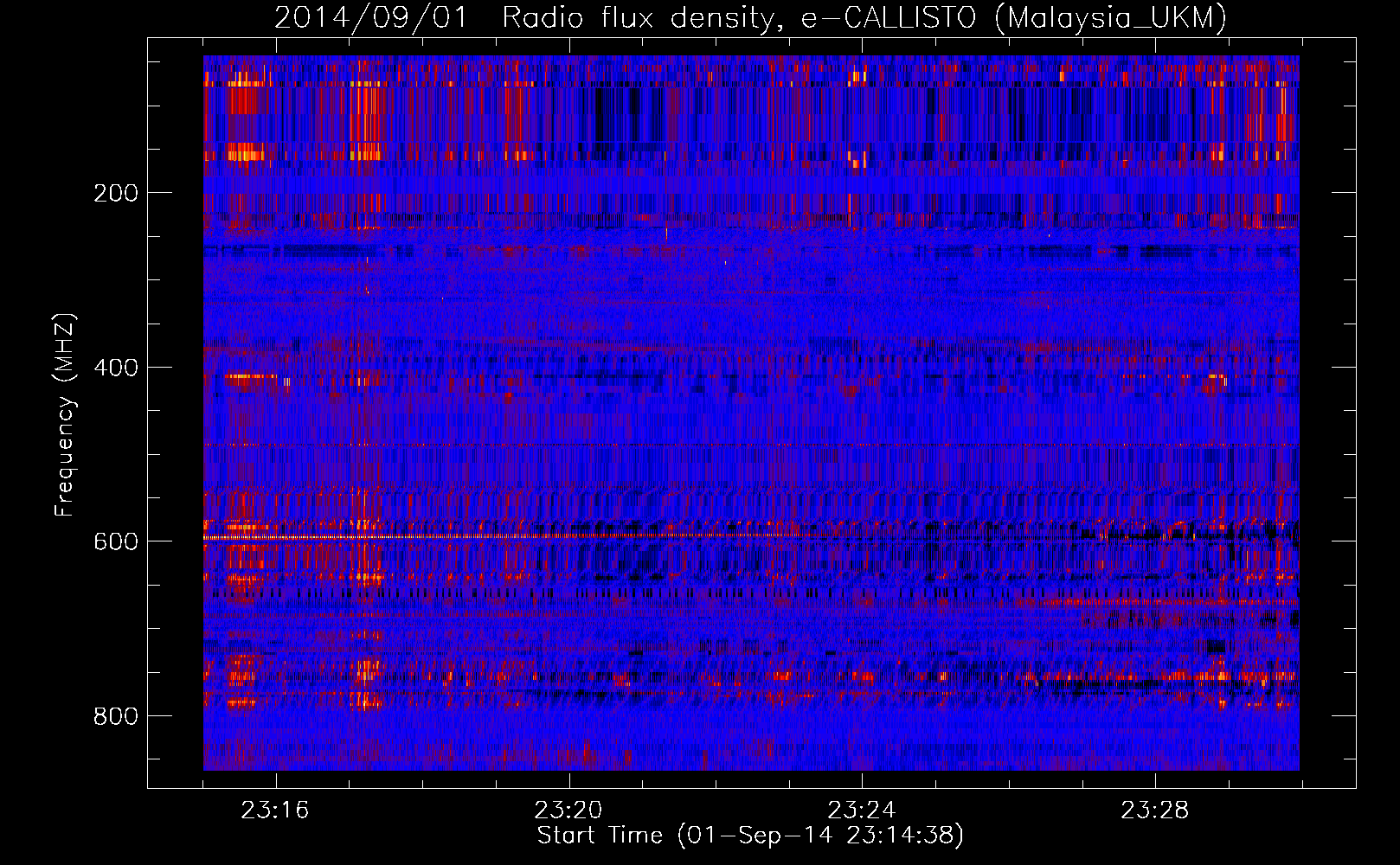Viewport: 1400px width, 865px height.
Task: Click the 23:24 time axis label
Action: [862, 811]
